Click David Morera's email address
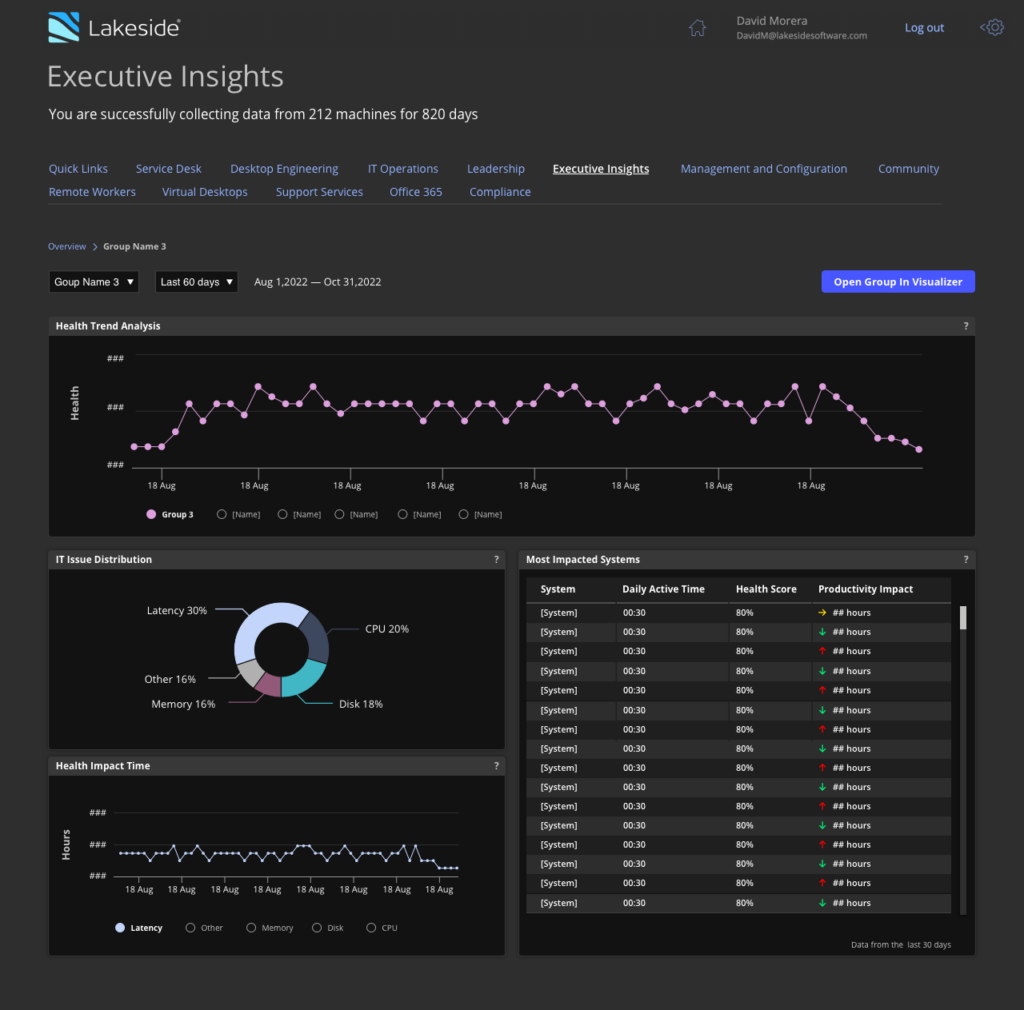This screenshot has height=1010, width=1024. 801,36
